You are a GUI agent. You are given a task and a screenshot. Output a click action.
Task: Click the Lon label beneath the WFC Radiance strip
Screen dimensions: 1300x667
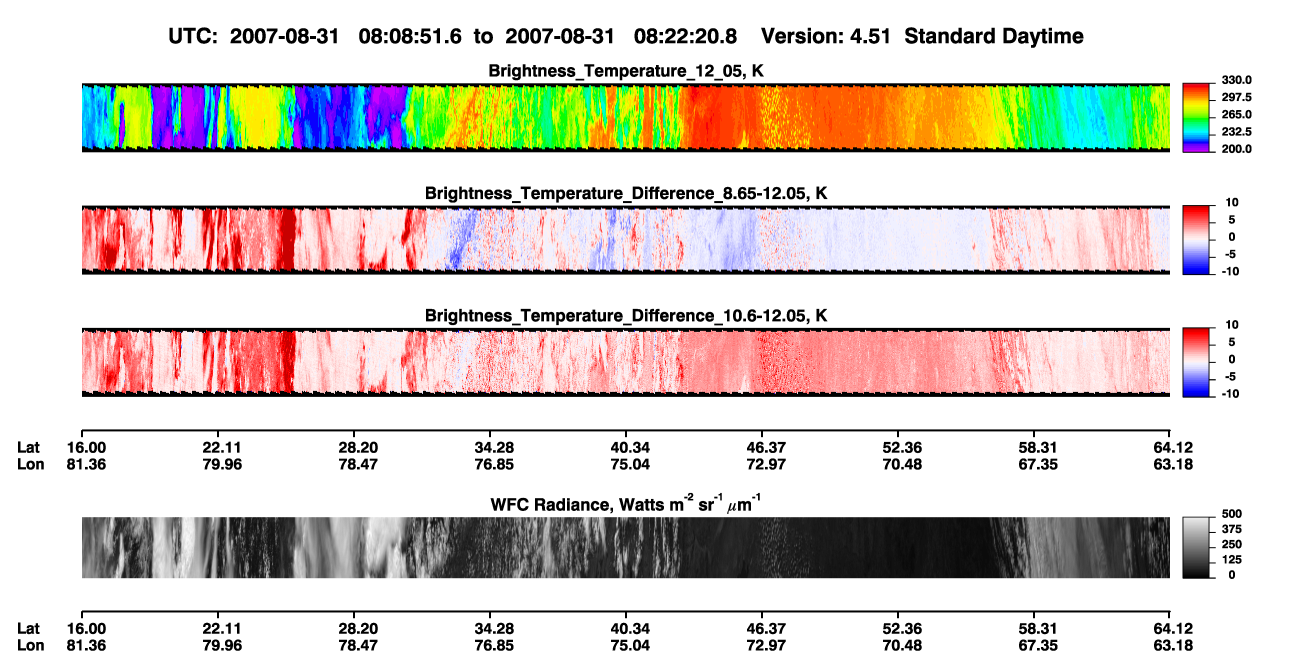[29, 645]
